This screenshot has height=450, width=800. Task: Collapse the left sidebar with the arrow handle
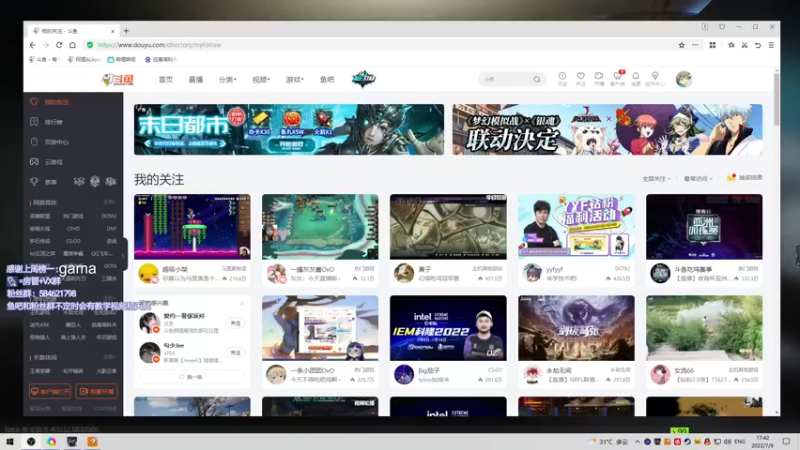click(123, 255)
